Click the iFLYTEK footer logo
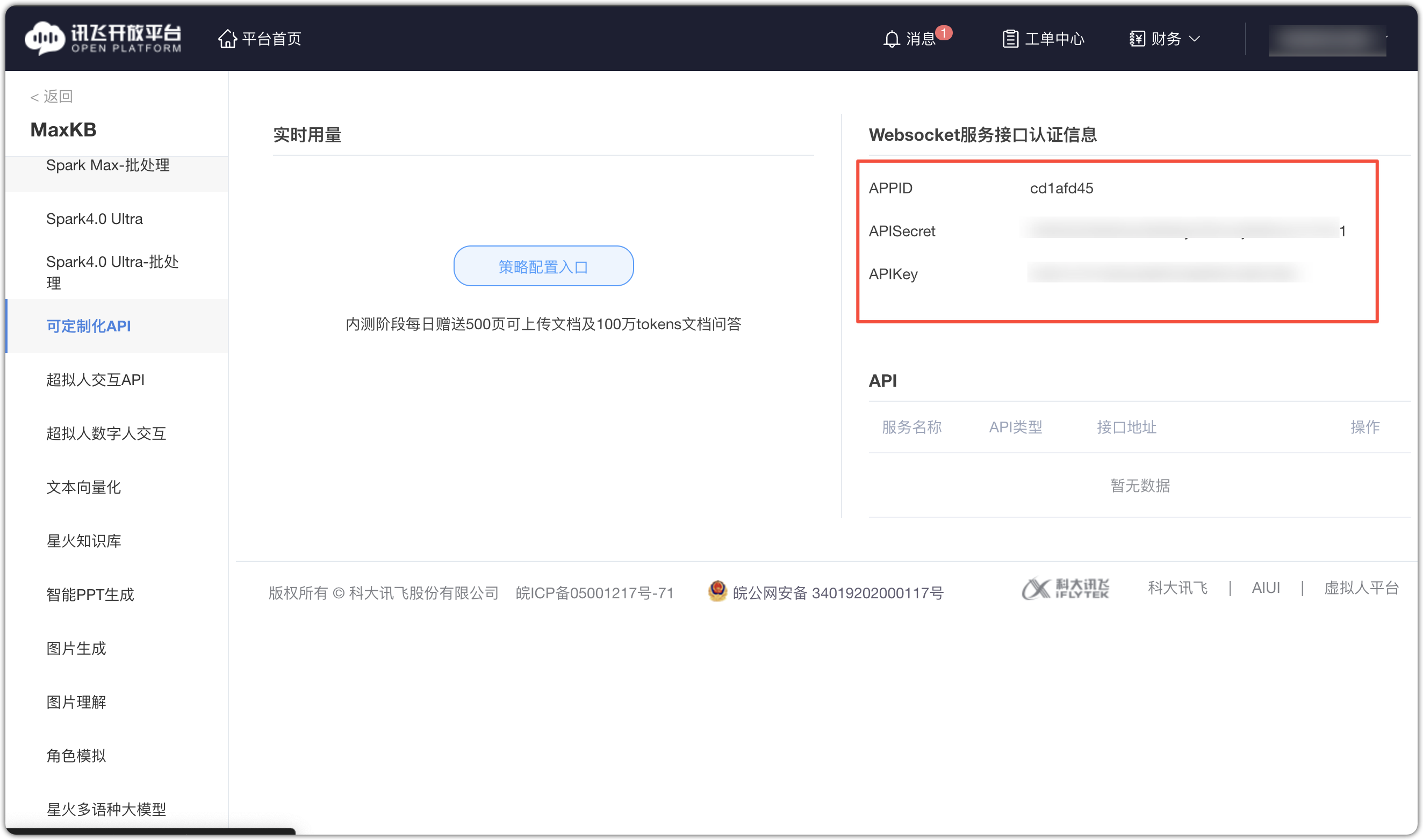This screenshot has width=1423, height=840. click(1065, 589)
